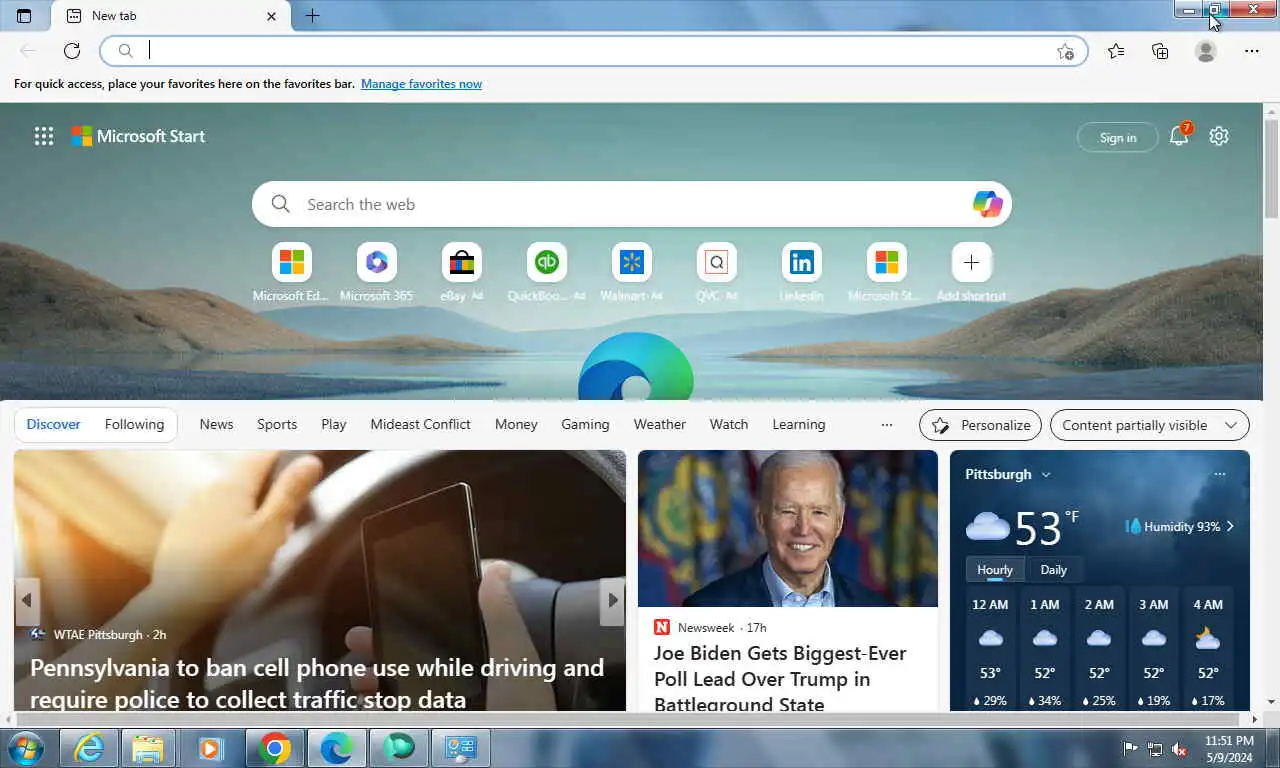Open the Watch feed tab
The width and height of the screenshot is (1280, 768).
729,424
